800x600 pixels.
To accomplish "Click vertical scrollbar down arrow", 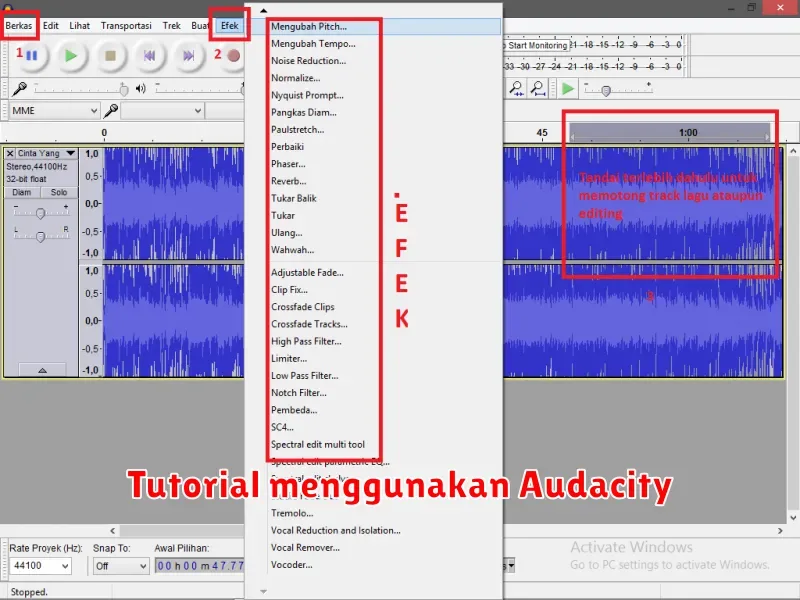I will point(793,517).
